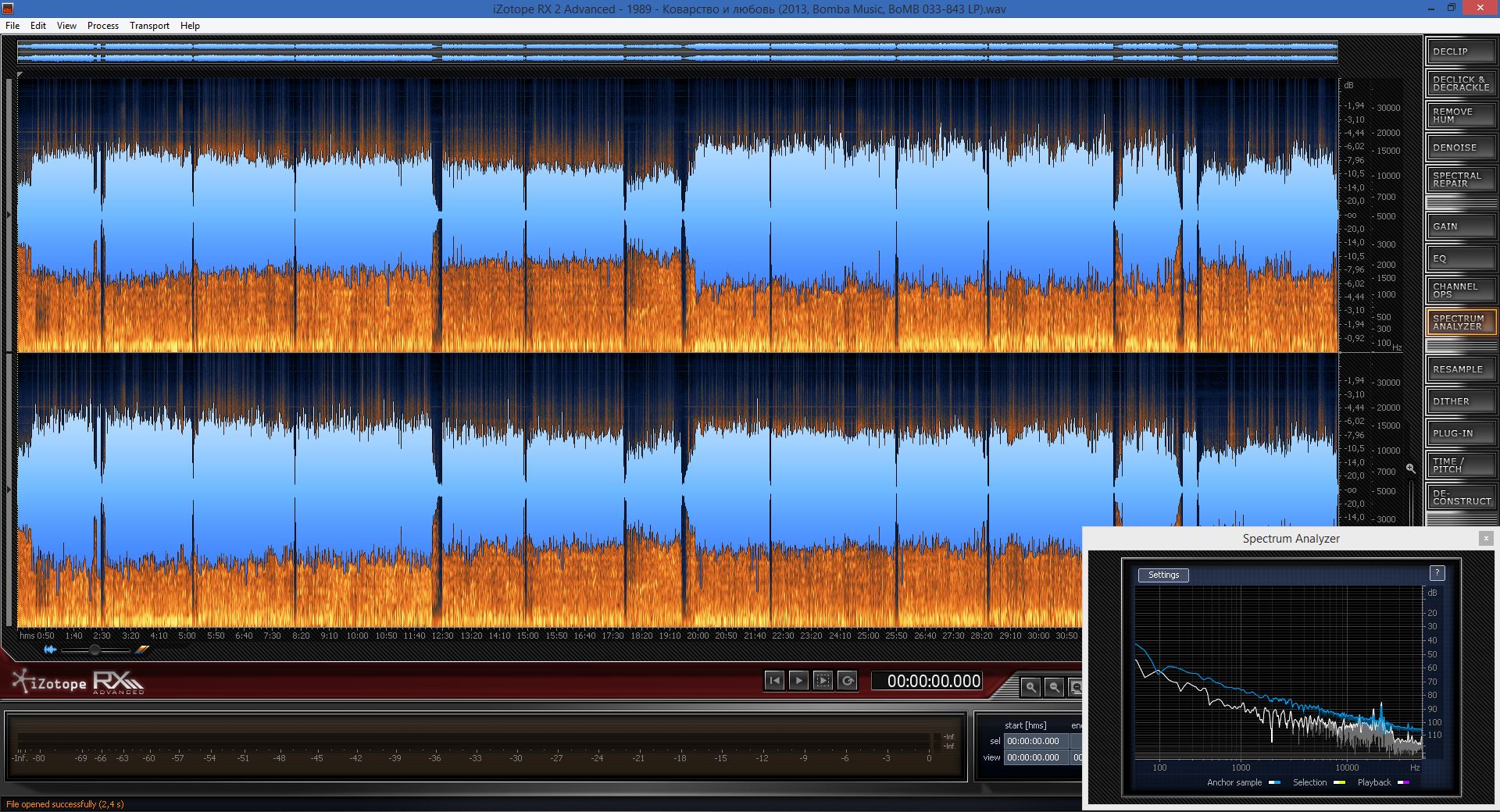Show spectrogram view using the orange icon
The image size is (1500, 812).
[141, 650]
